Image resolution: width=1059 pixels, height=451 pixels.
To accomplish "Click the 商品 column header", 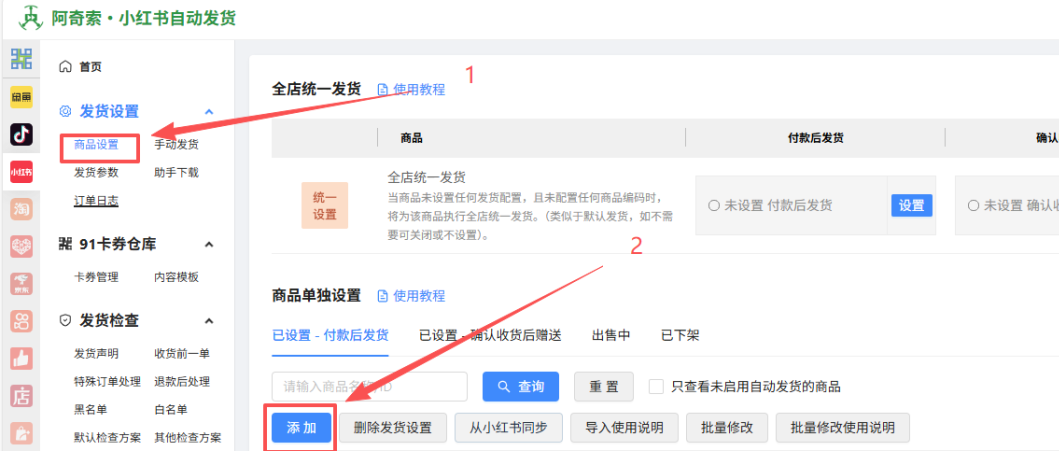I will point(411,138).
